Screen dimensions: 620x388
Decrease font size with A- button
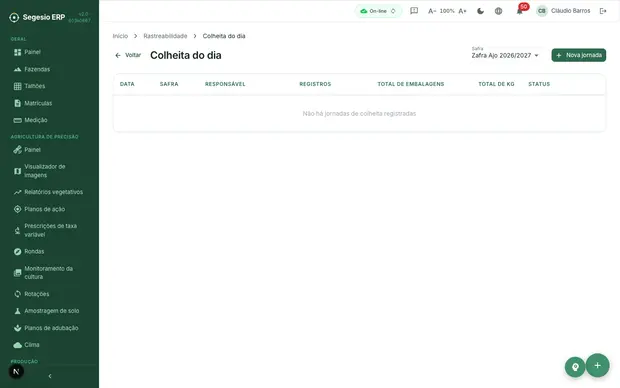(x=432, y=11)
